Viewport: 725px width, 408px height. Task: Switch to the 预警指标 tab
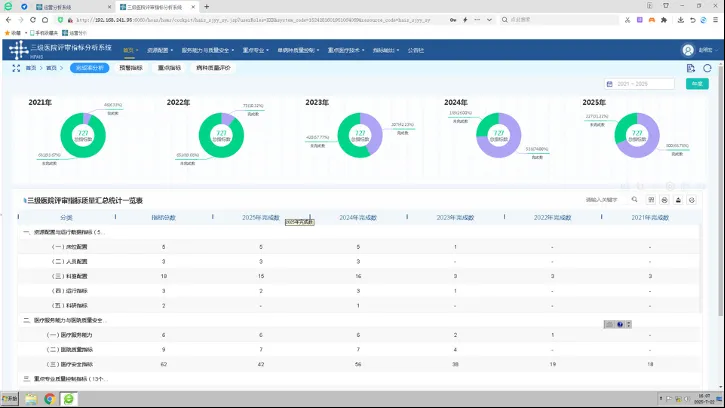[x=131, y=68]
